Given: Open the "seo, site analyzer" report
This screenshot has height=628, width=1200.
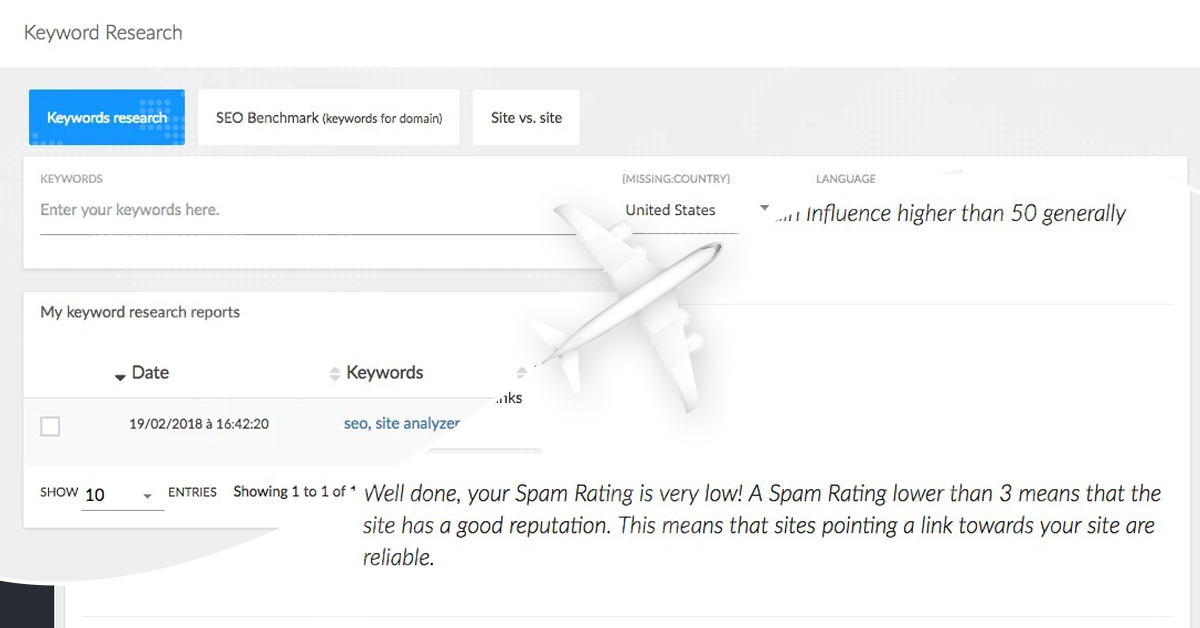Looking at the screenshot, I should coord(402,423).
